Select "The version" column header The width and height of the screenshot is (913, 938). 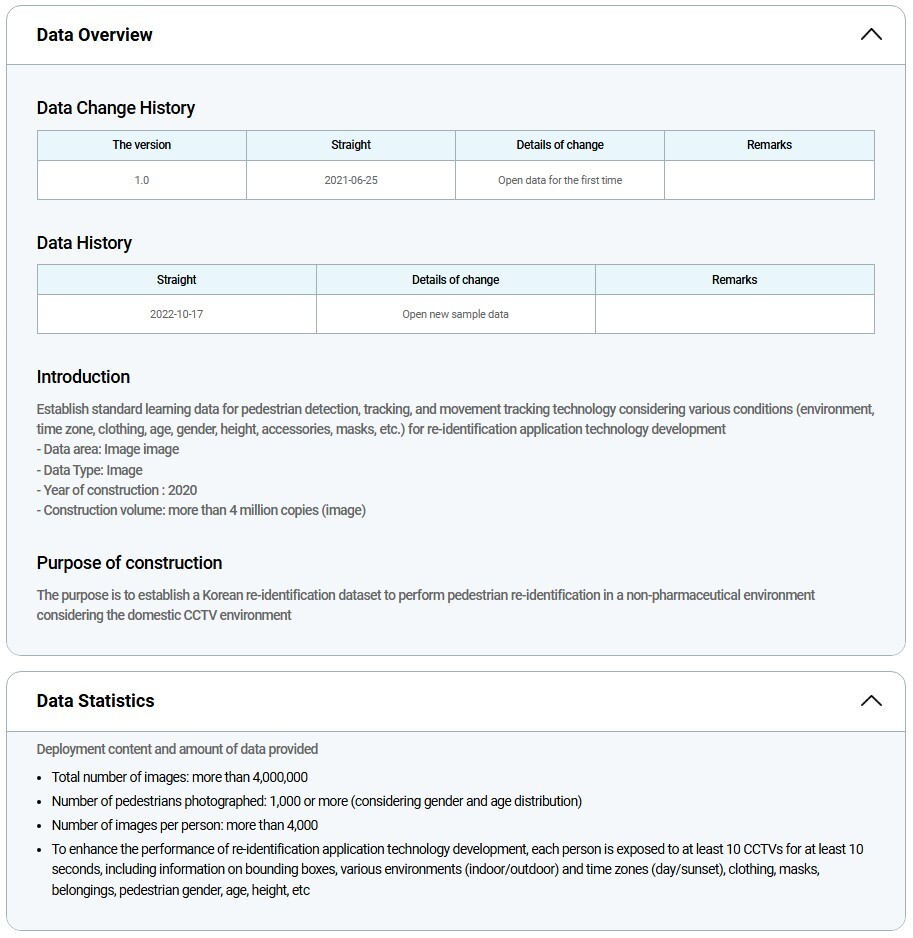(141, 145)
